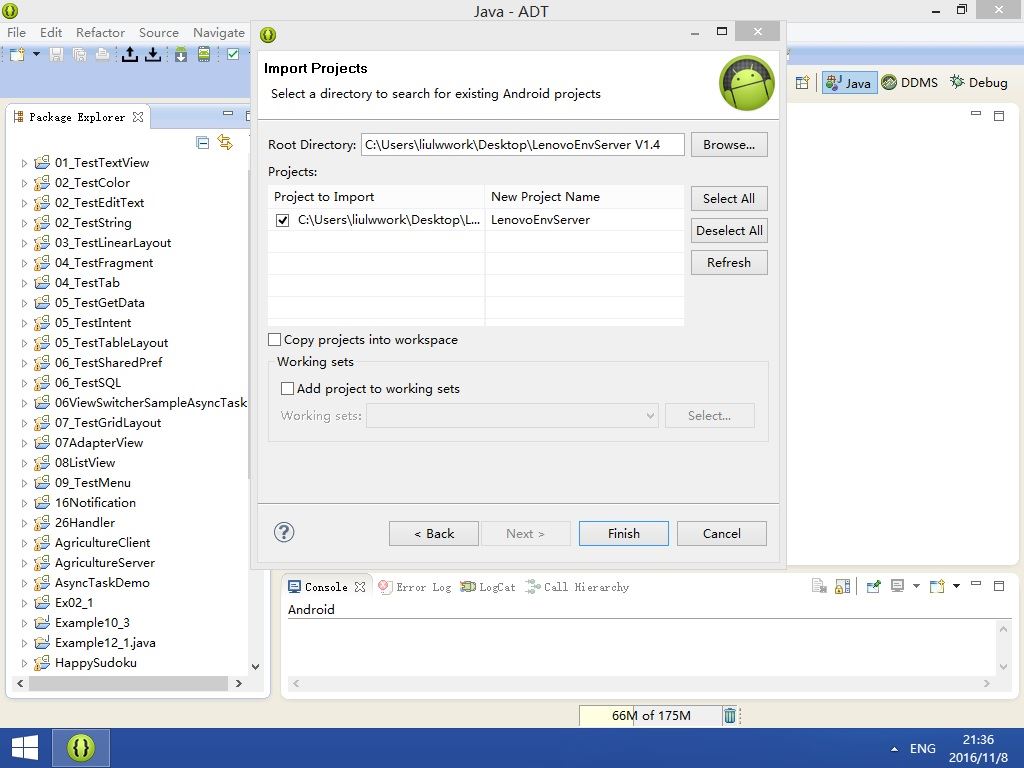Screen dimensions: 1024x768
Task: Click the Finish button
Action: [624, 534]
